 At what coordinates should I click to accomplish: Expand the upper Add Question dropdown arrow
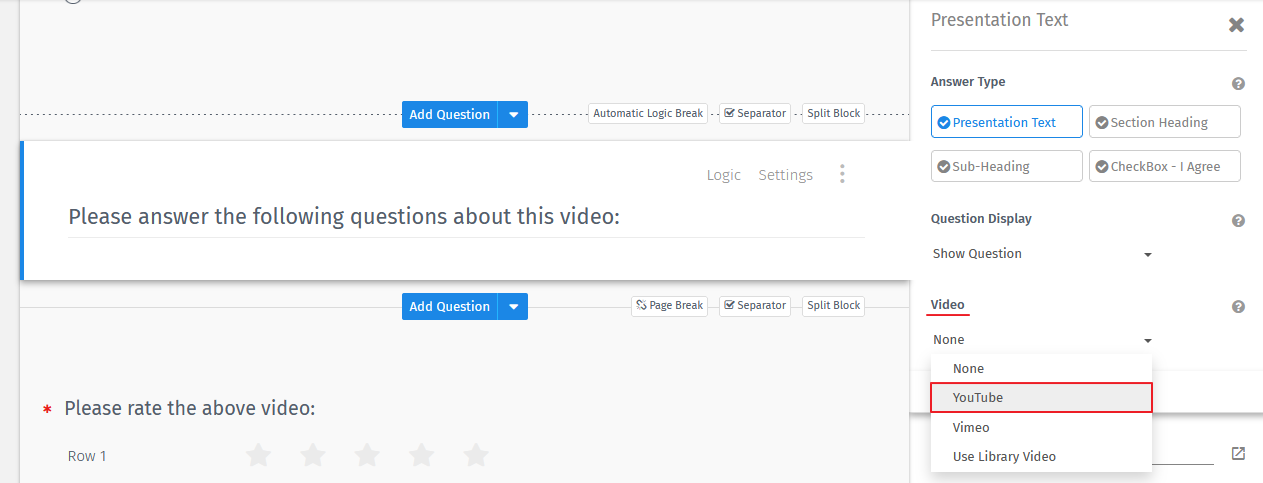[513, 114]
